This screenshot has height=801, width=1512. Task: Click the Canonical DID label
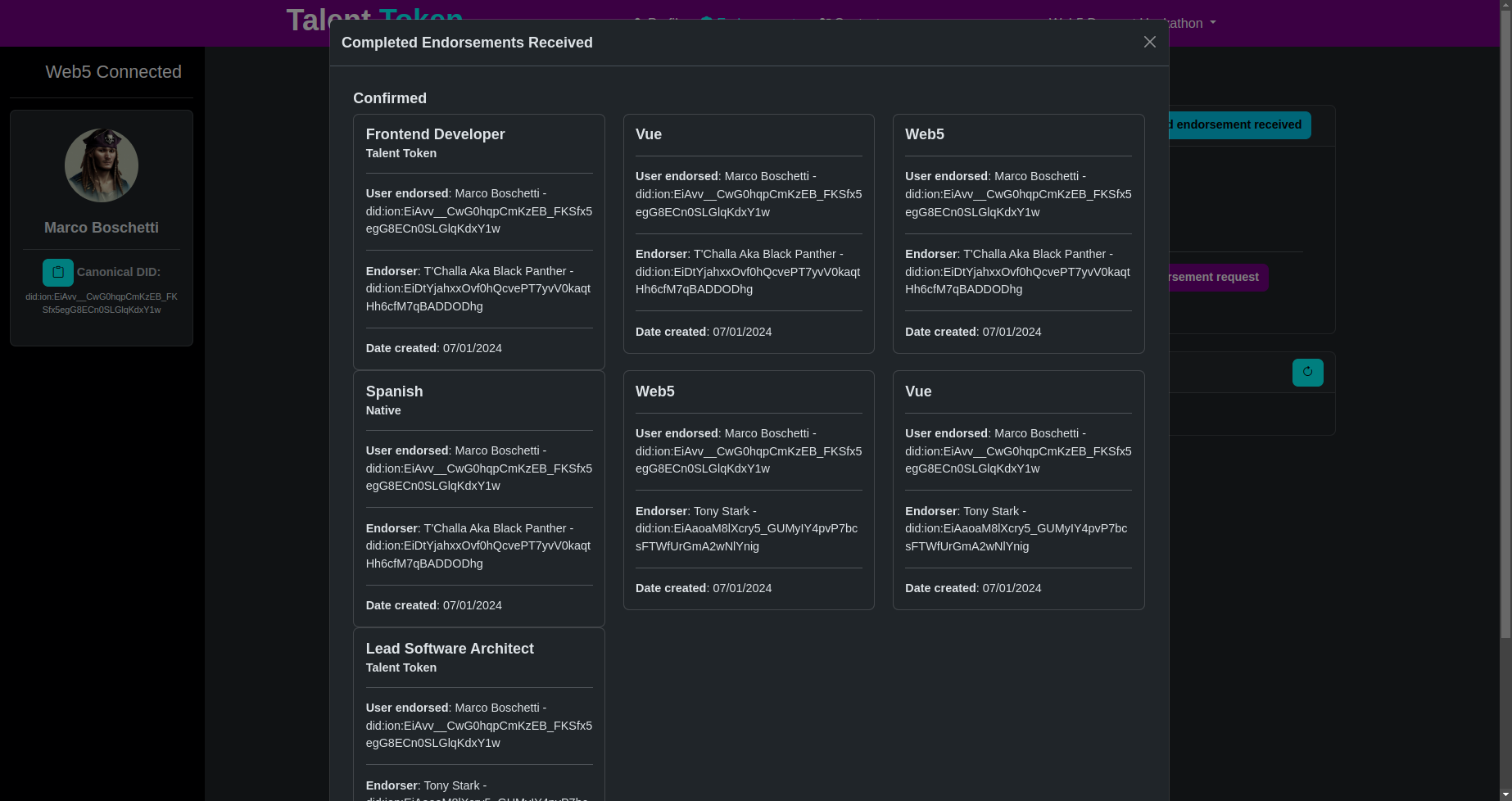coord(119,272)
